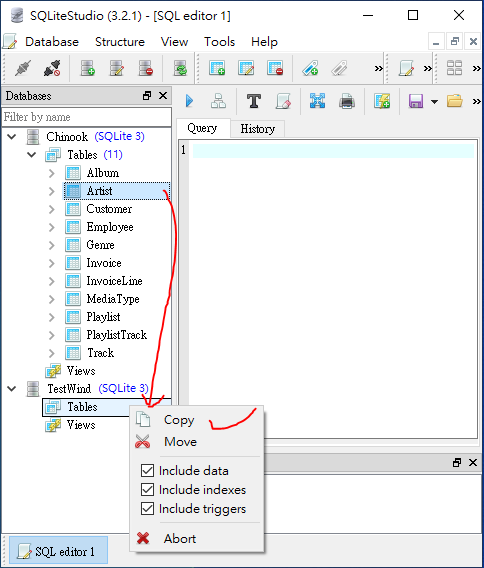Click the Create index icon
The image size is (484, 568).
(310, 68)
